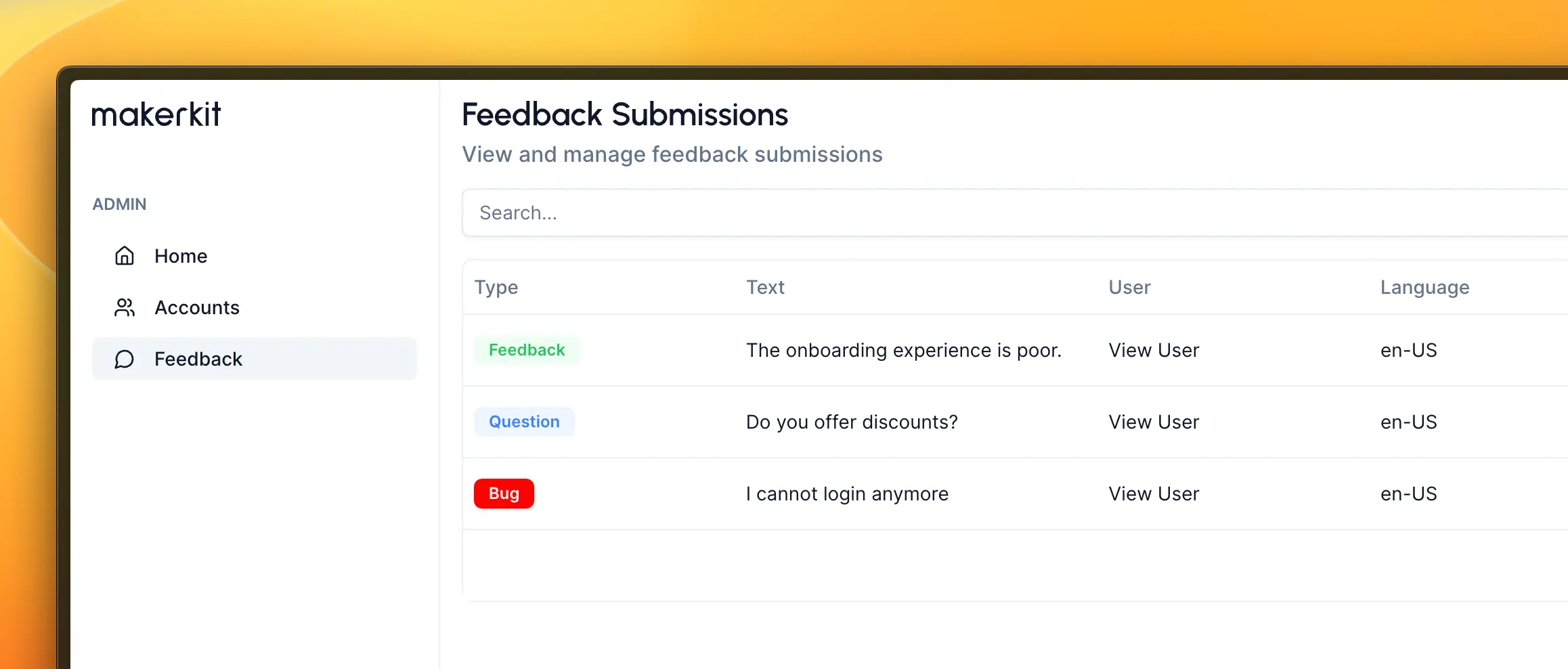Click the Accounts people icon
This screenshot has width=1568, height=669.
pyautogui.click(x=125, y=307)
